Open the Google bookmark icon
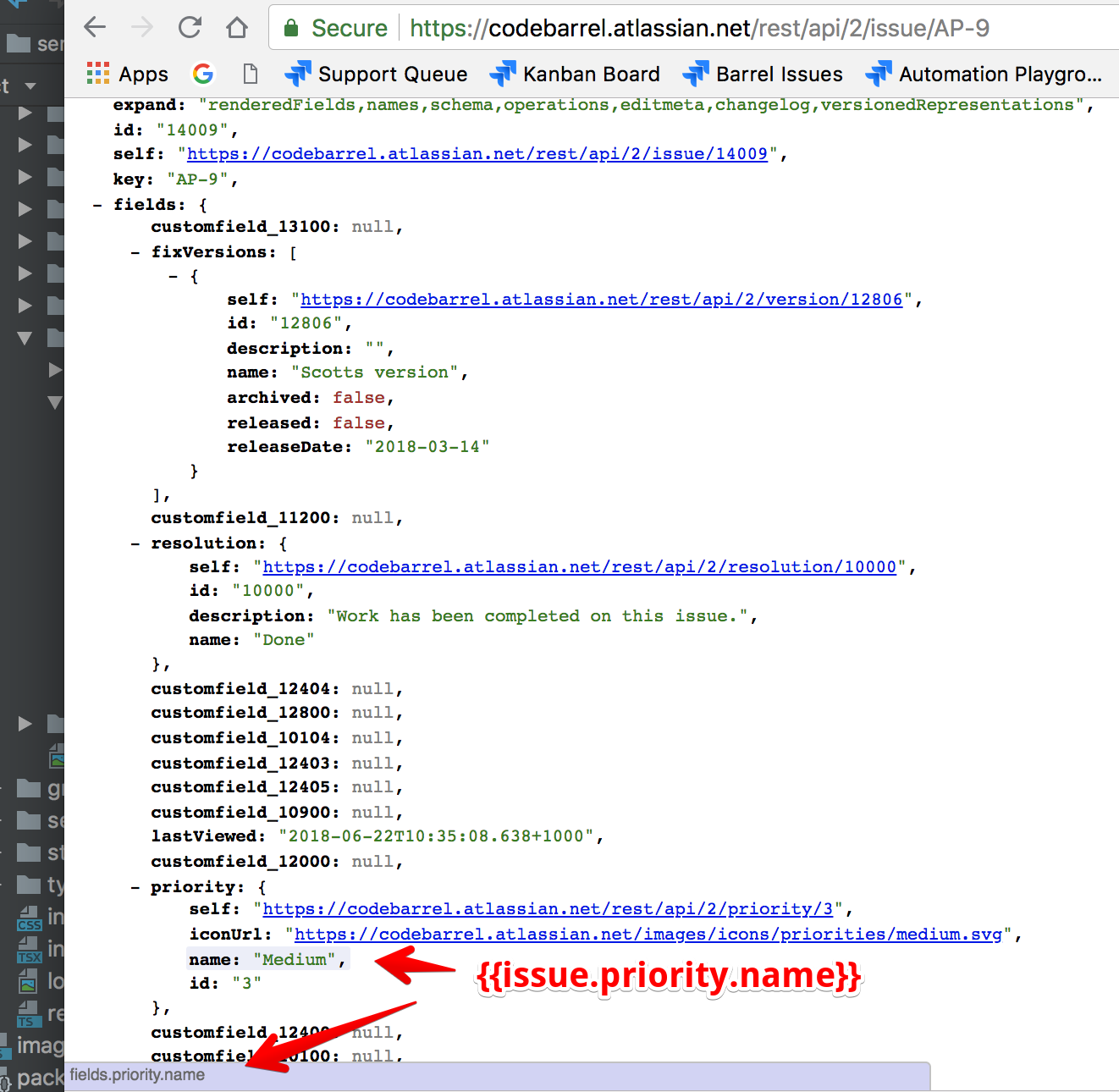Image resolution: width=1119 pixels, height=1092 pixels. coord(203,74)
